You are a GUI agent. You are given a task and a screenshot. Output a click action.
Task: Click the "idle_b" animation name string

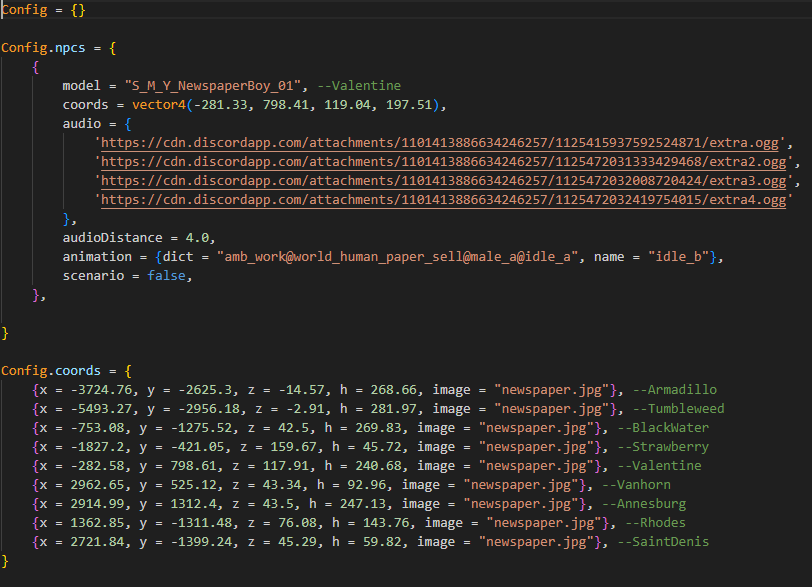pyautogui.click(x=679, y=257)
